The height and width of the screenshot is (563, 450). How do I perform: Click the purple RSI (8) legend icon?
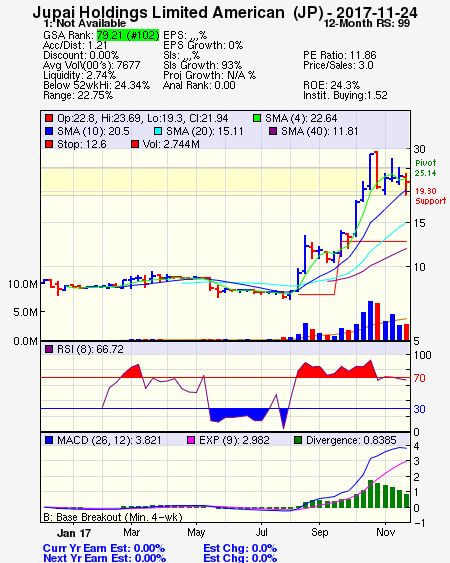(48, 349)
